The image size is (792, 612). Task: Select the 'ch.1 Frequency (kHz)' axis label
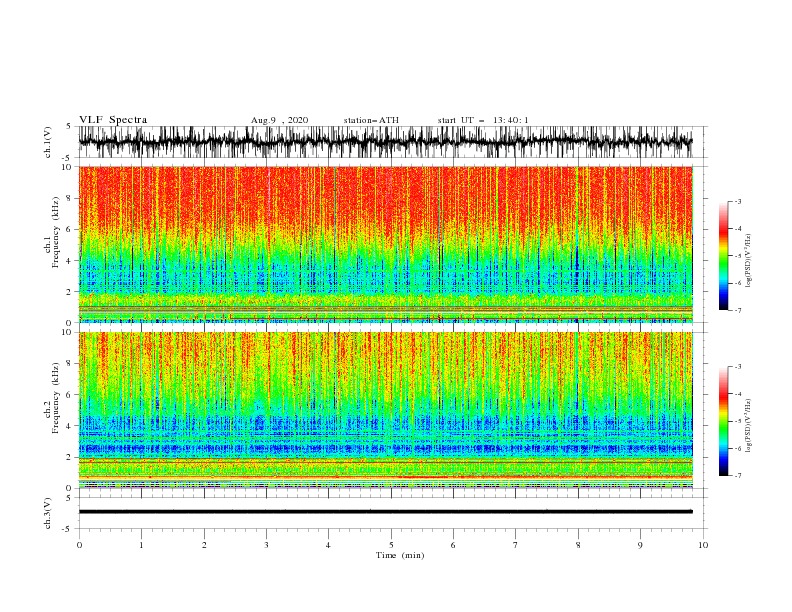click(52, 232)
